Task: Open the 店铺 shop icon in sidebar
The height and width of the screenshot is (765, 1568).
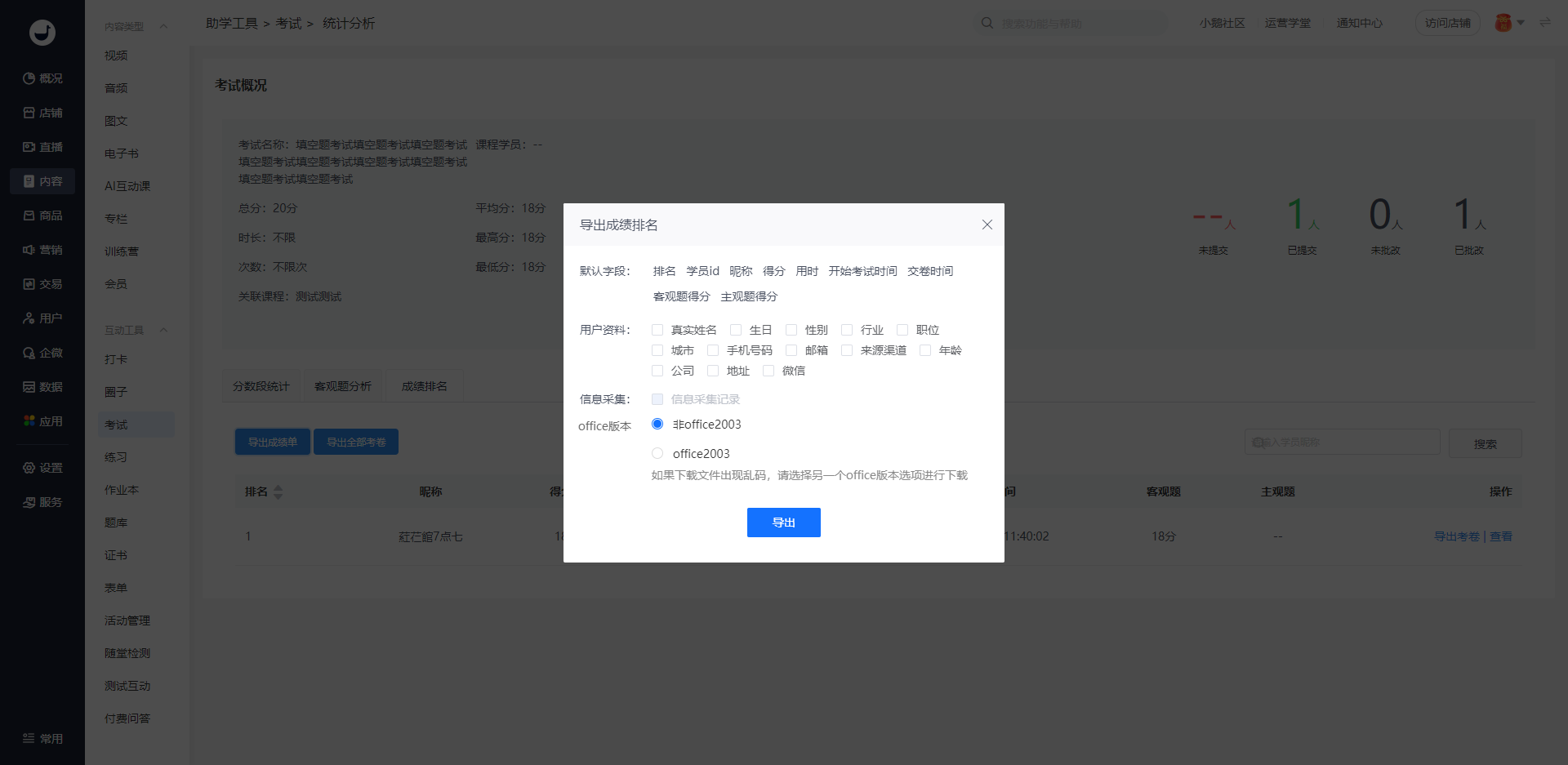Action: (29, 113)
